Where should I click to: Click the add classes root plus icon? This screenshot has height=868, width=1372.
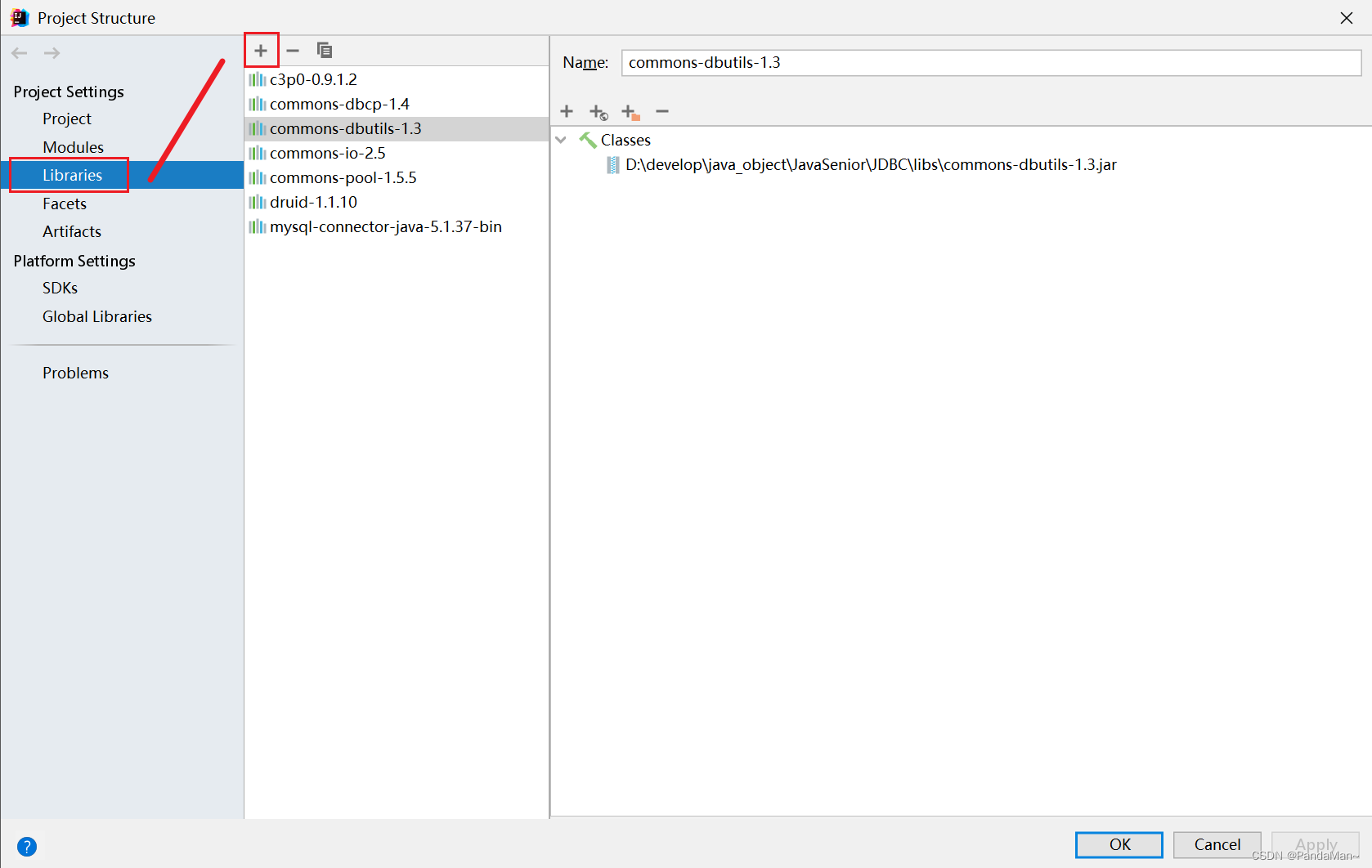[567, 111]
